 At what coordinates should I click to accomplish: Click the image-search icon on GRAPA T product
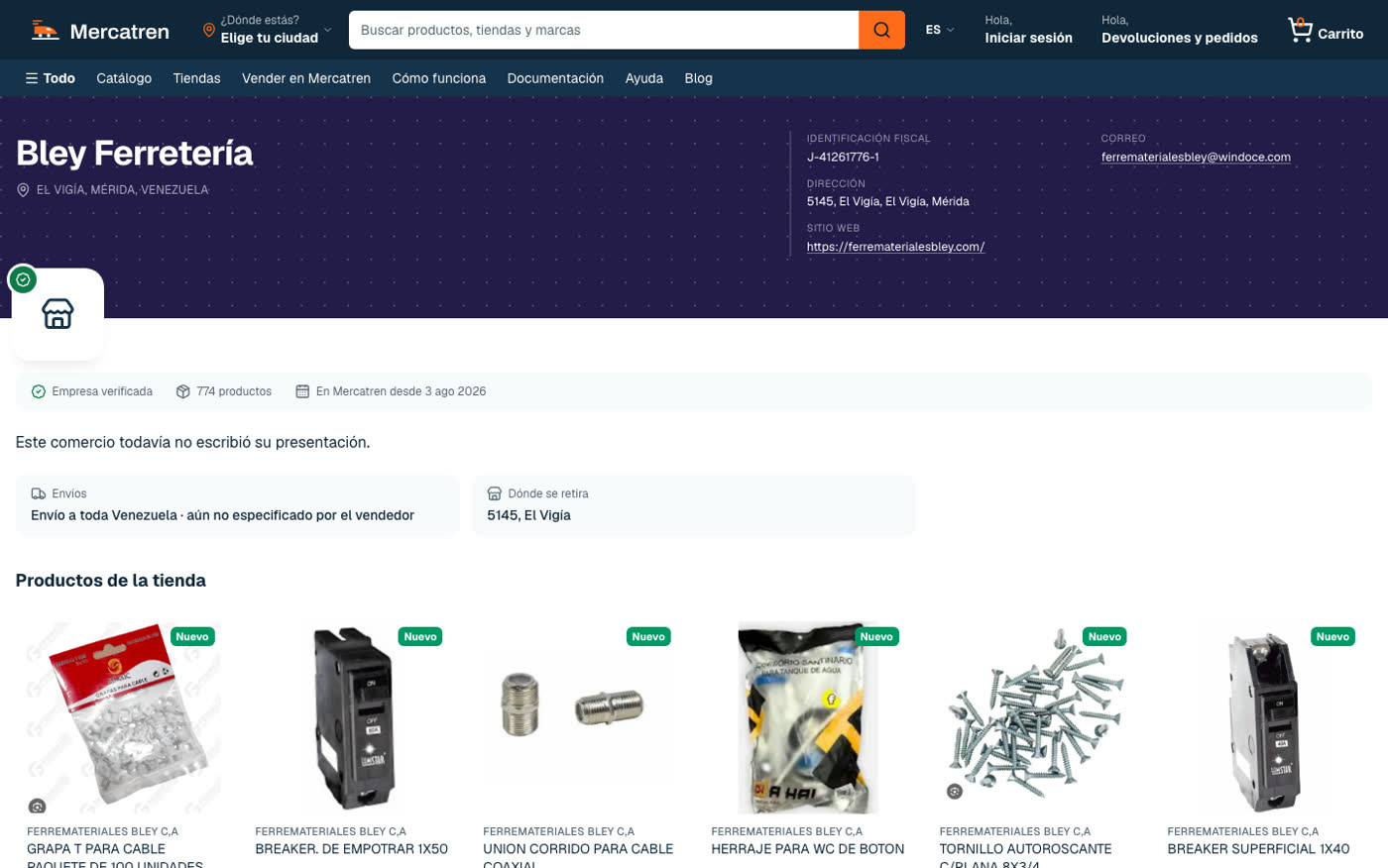pos(37,806)
